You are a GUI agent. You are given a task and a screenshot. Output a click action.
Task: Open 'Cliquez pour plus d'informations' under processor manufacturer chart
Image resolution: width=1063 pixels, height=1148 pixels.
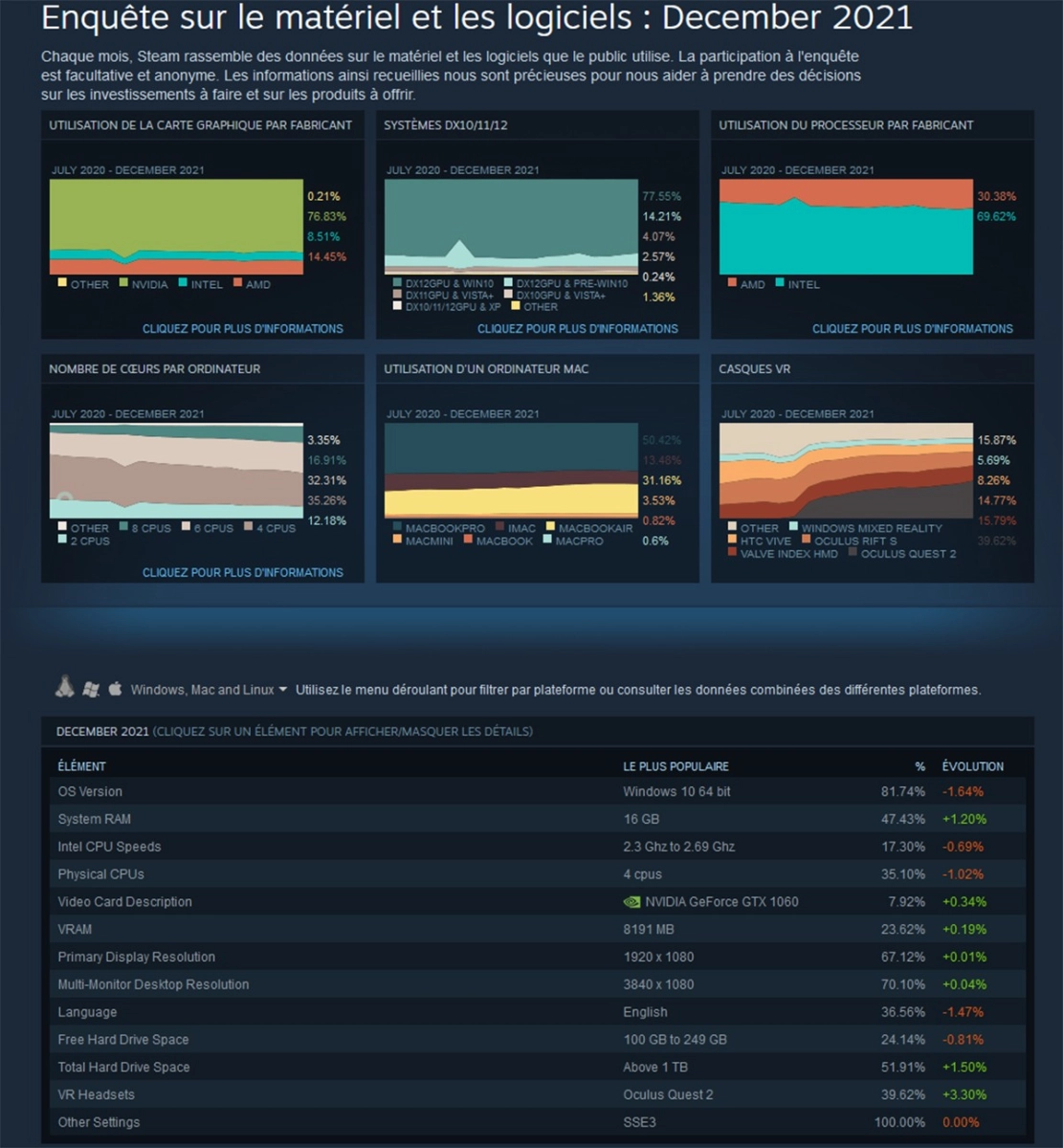[913, 328]
